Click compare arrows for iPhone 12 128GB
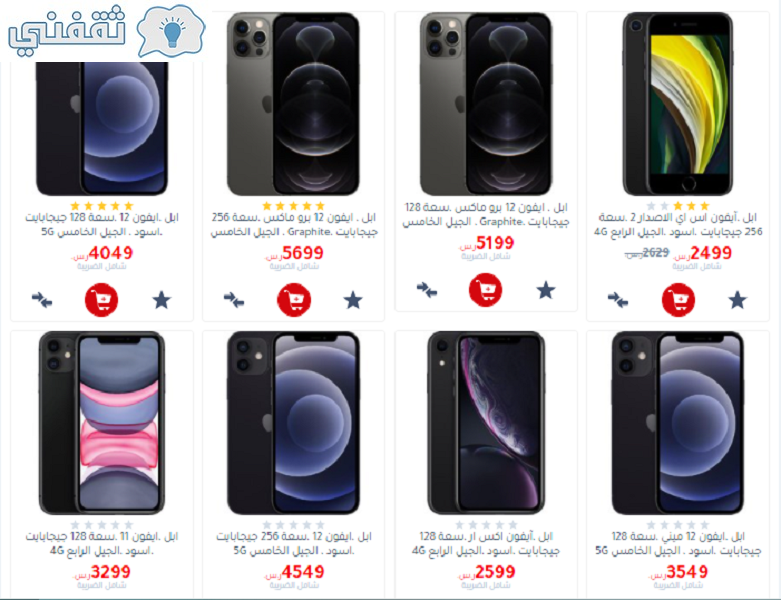The height and width of the screenshot is (600, 781). tap(42, 300)
